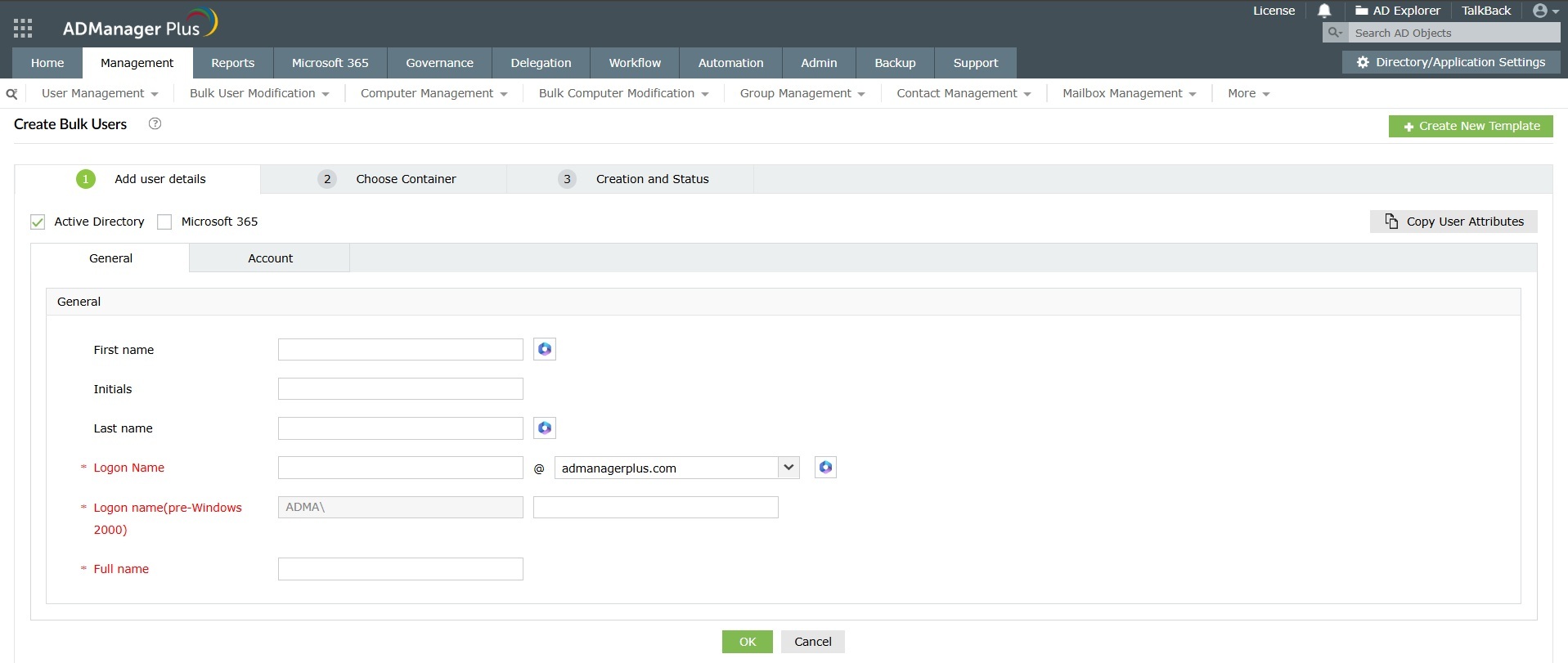Click the AD Explorer folder icon
Screen dimensions: 1568x663
point(1361,11)
